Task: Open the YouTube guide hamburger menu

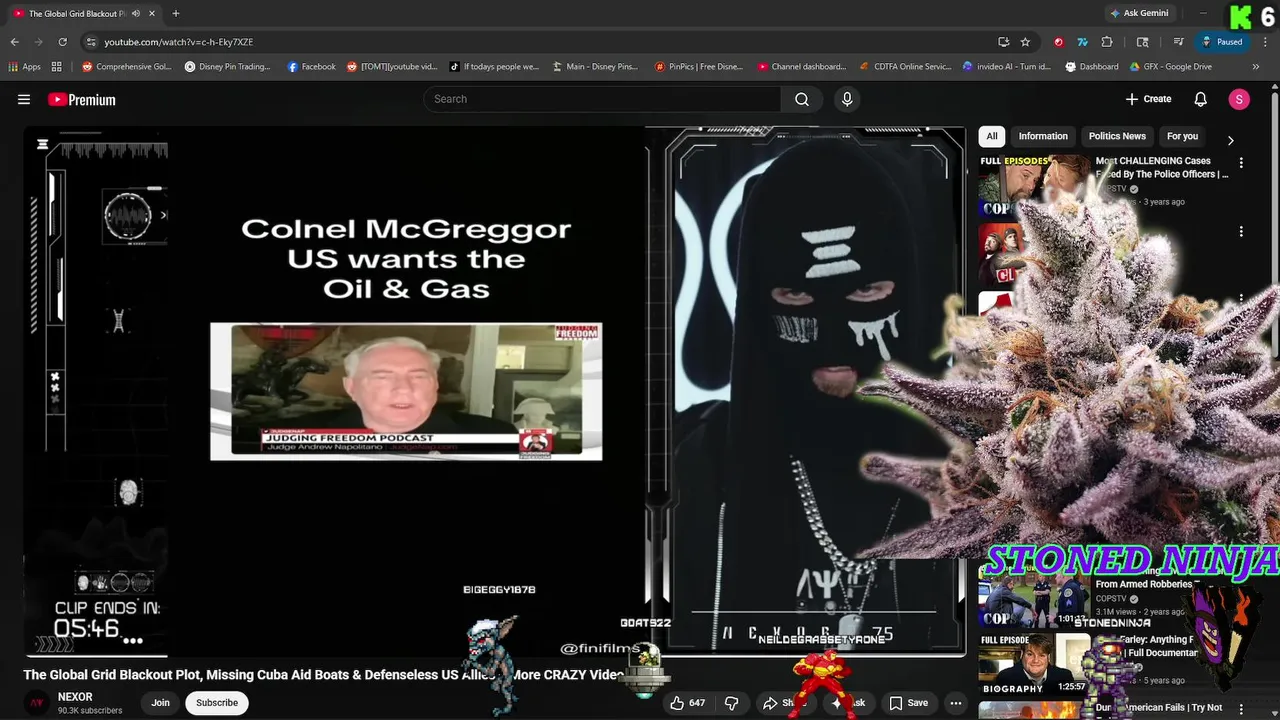Action: tap(24, 99)
